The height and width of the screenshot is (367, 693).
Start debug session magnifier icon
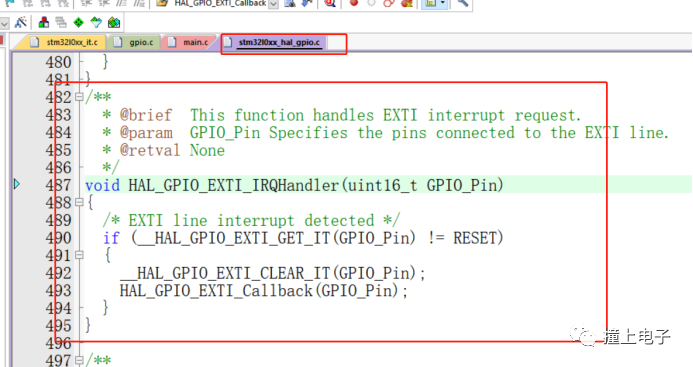coord(330,3)
